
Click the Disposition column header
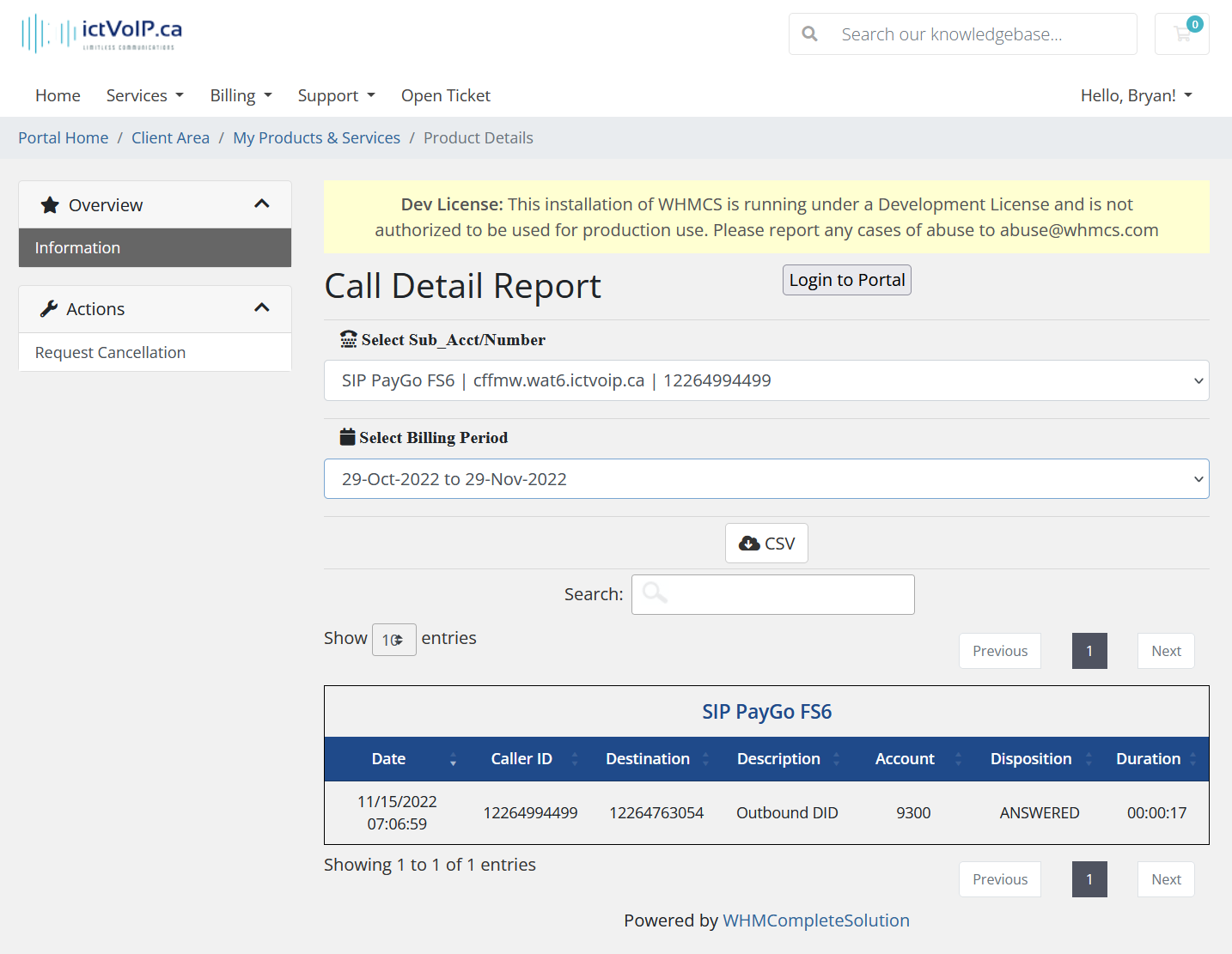(1031, 759)
